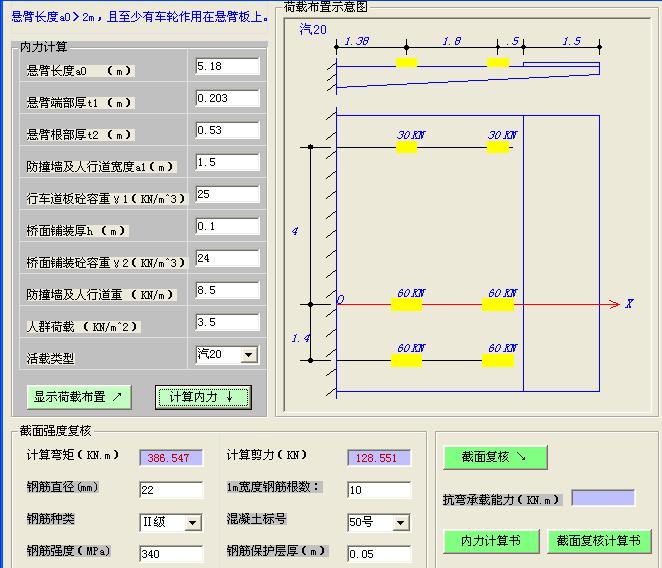Click the origin label O in the diagram
Viewport: 662px width, 568px height.
(x=340, y=299)
